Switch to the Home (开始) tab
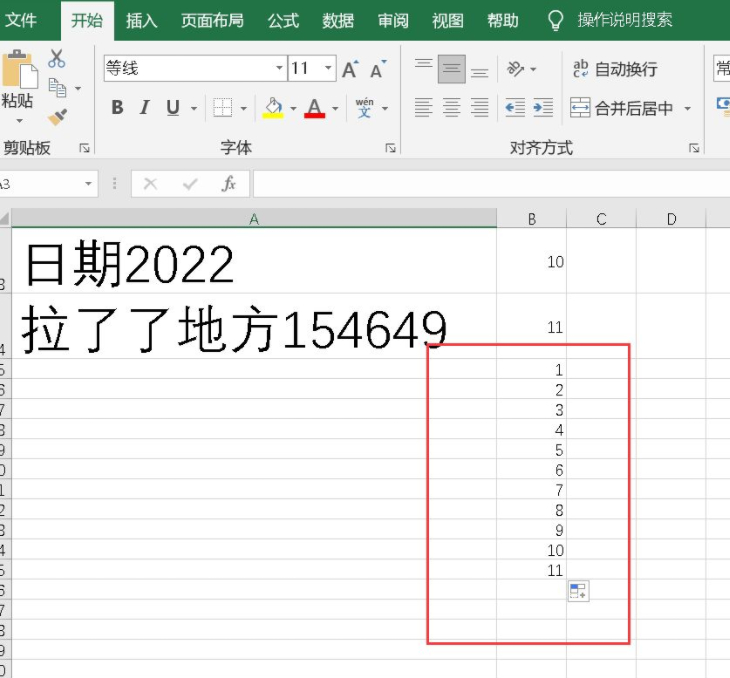 coord(87,20)
